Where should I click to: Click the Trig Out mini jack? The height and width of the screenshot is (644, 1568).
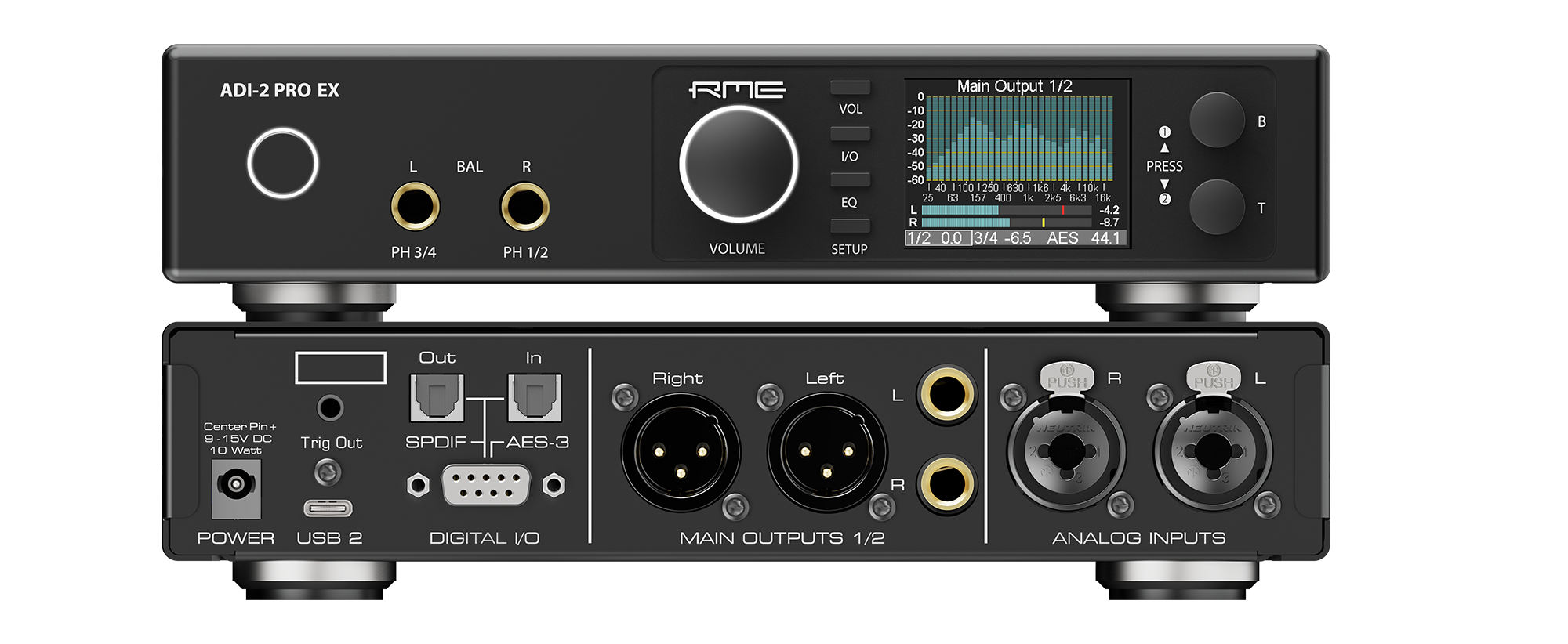coord(330,407)
